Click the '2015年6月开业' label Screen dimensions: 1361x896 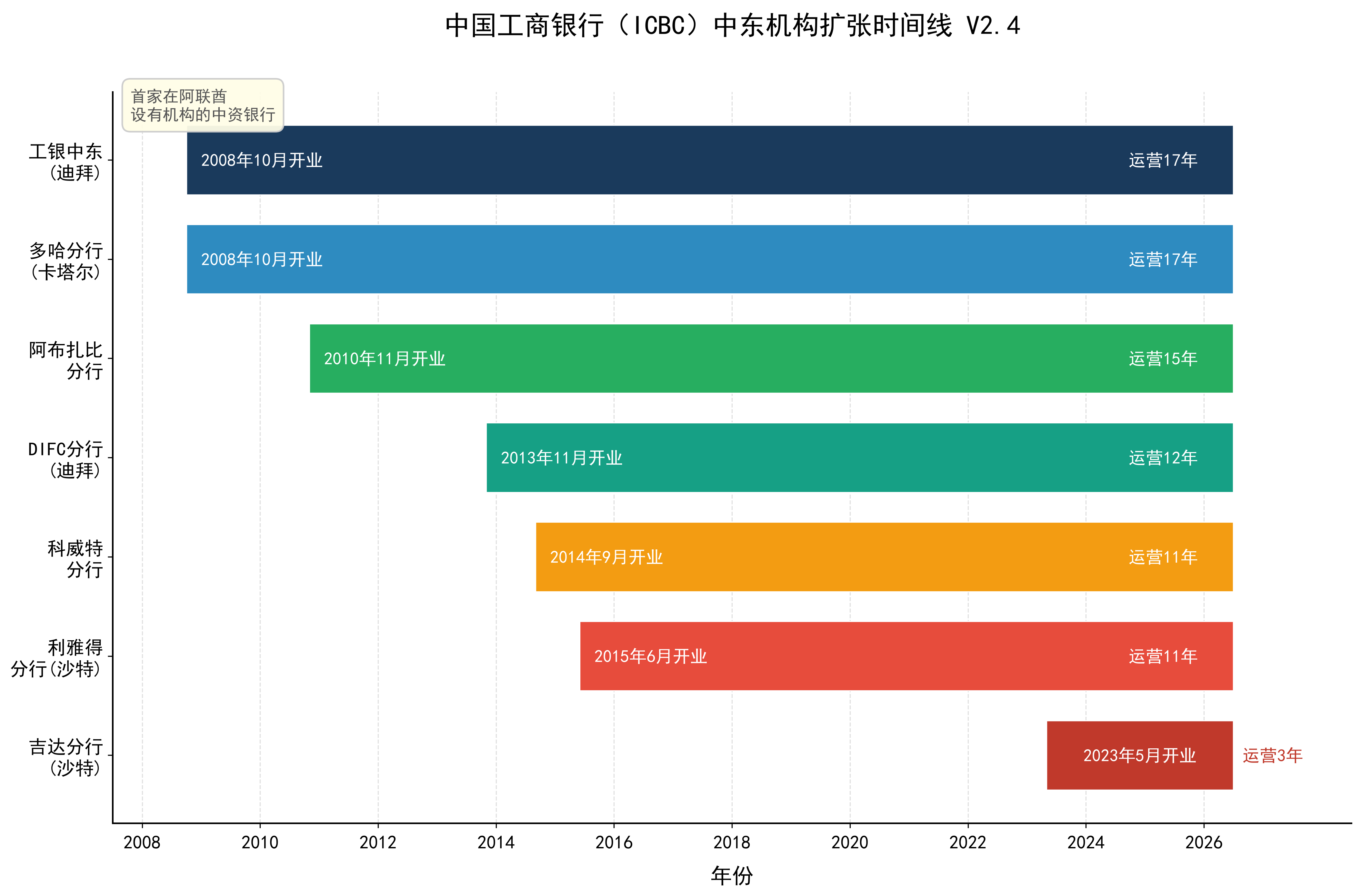(x=651, y=656)
